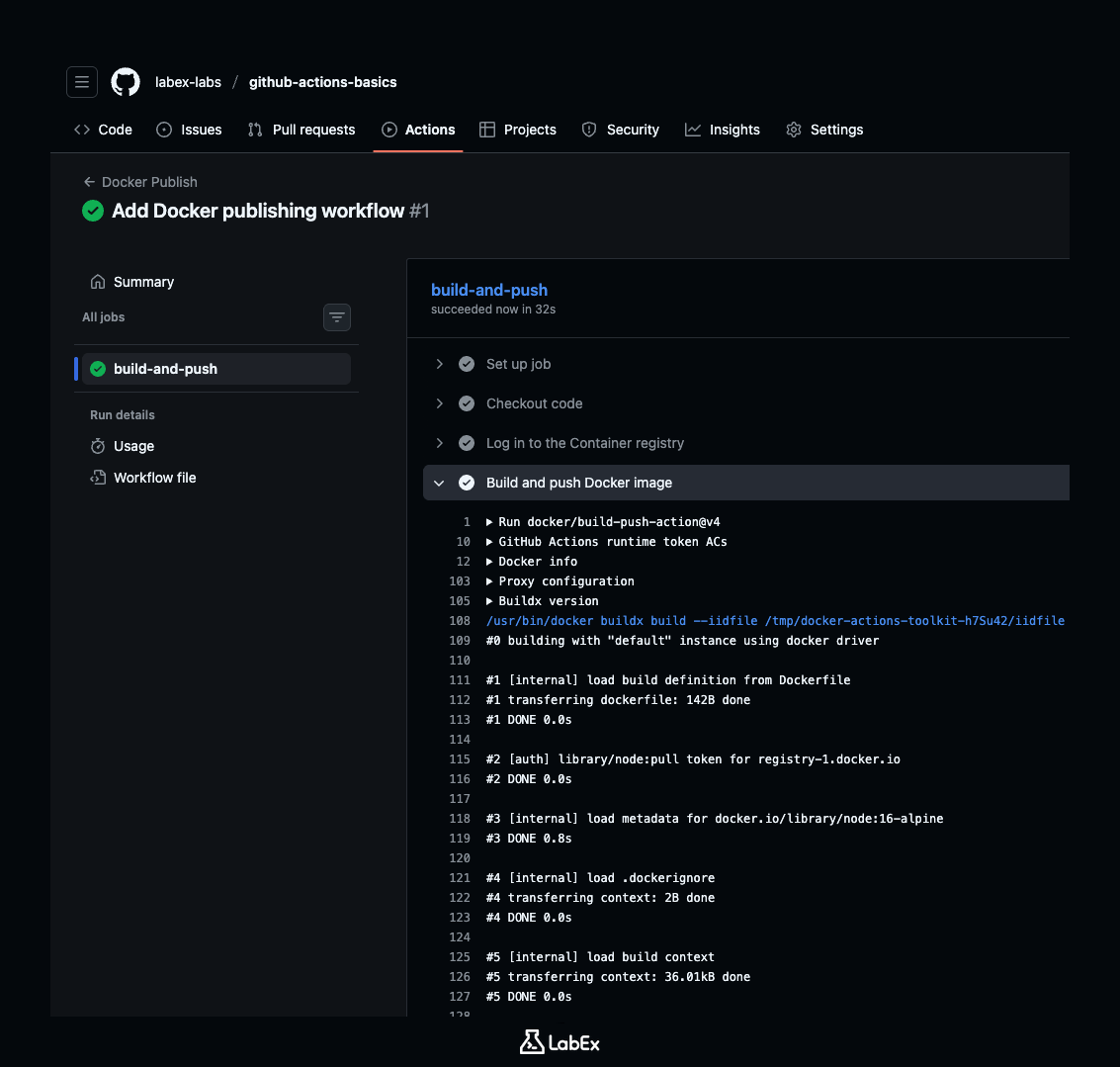The image size is (1120, 1067).
Task: Click the Actions play icon
Action: coord(389,130)
